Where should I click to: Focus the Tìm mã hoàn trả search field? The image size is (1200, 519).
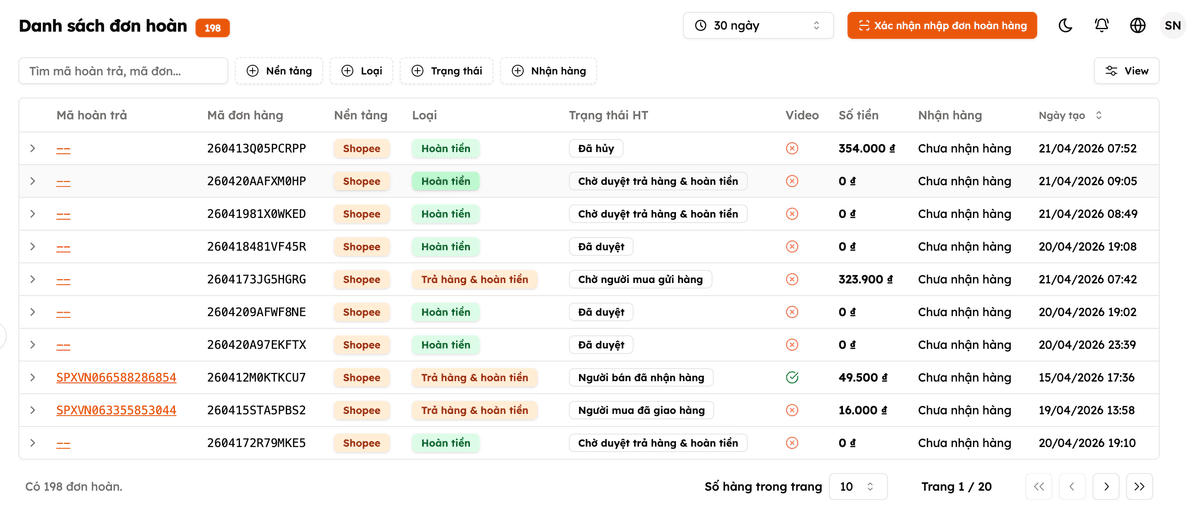123,71
